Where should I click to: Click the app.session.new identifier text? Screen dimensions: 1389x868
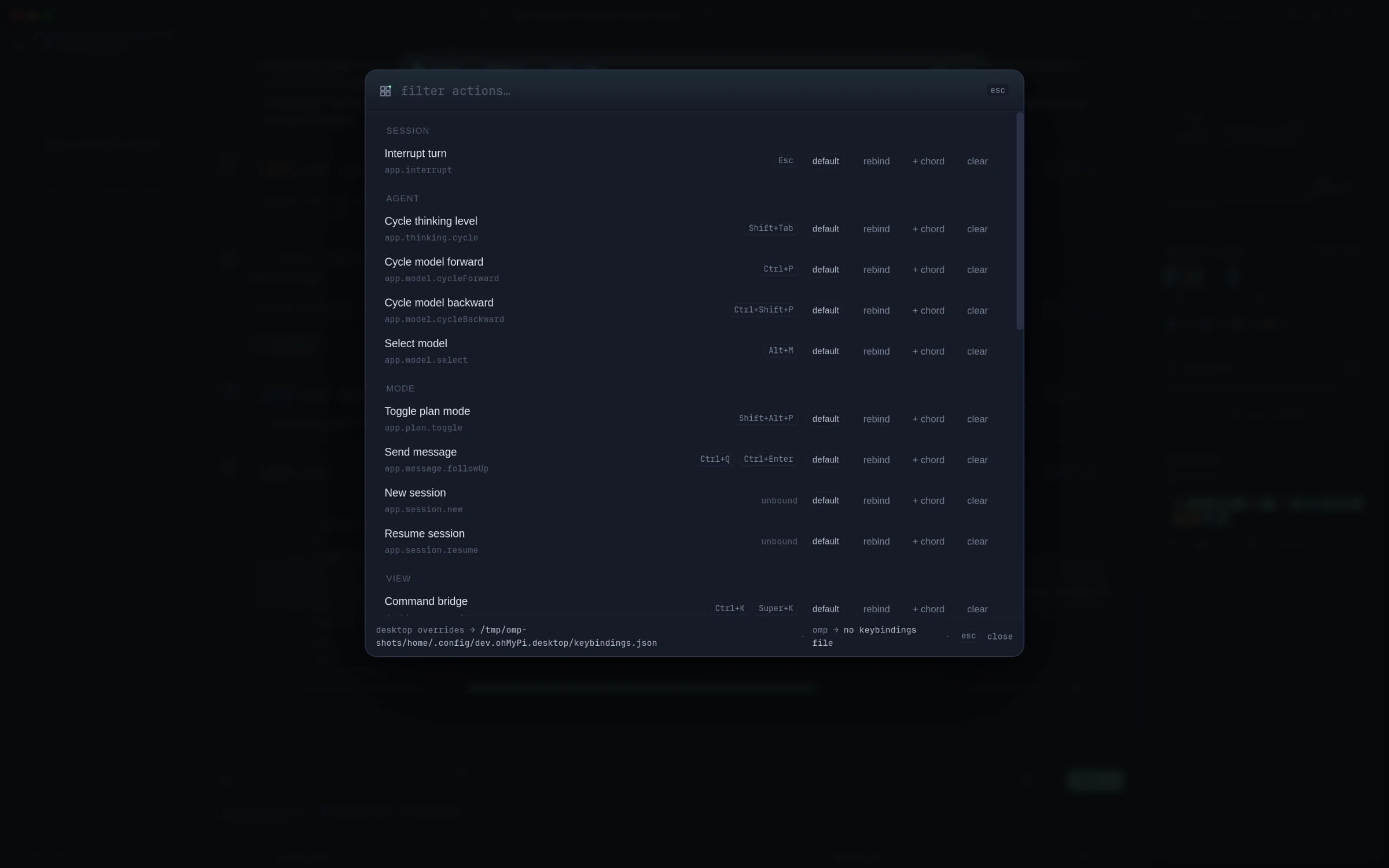(424, 510)
